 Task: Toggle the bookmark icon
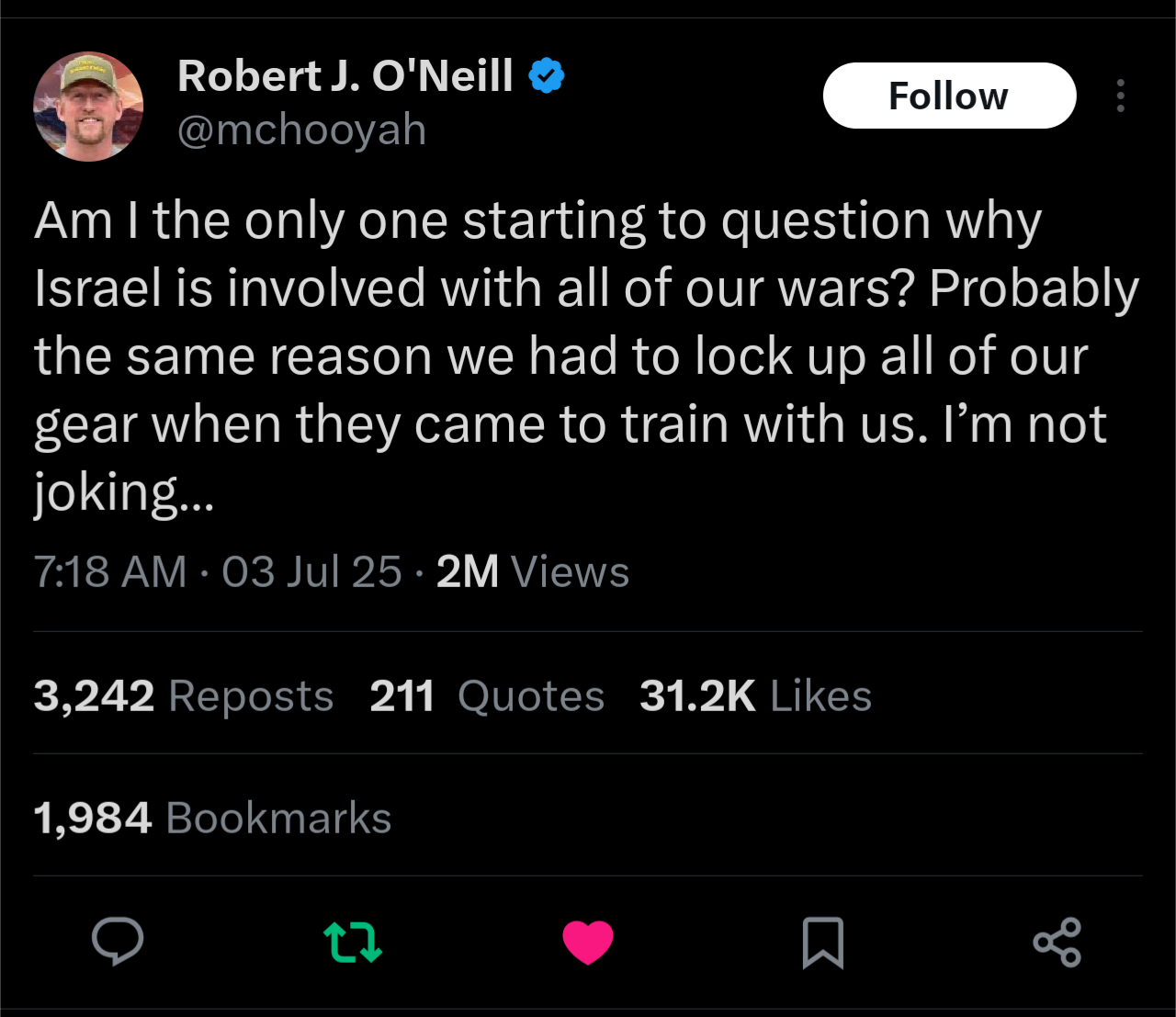[x=822, y=943]
